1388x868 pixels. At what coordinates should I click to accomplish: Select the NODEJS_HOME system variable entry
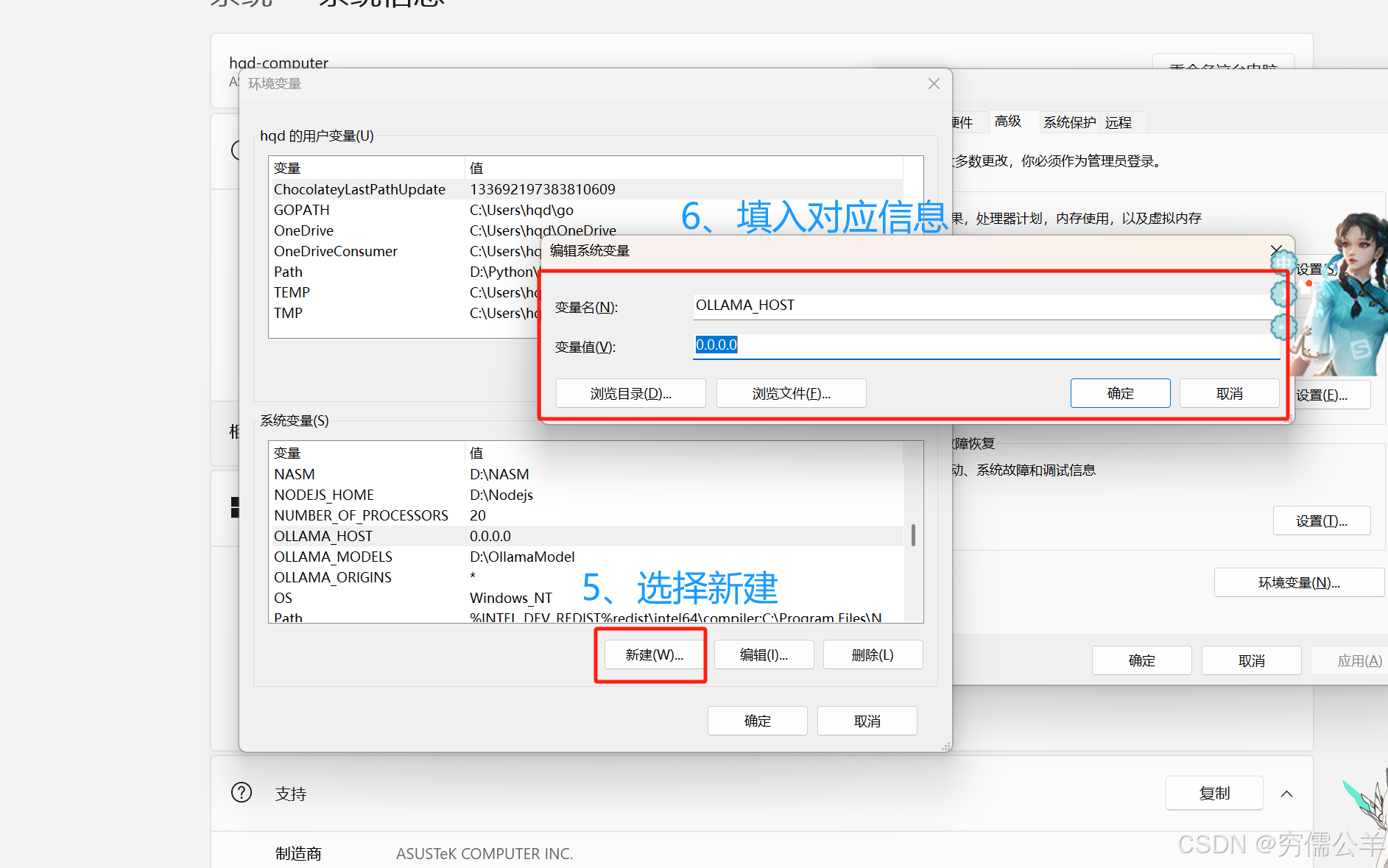pyautogui.click(x=324, y=494)
